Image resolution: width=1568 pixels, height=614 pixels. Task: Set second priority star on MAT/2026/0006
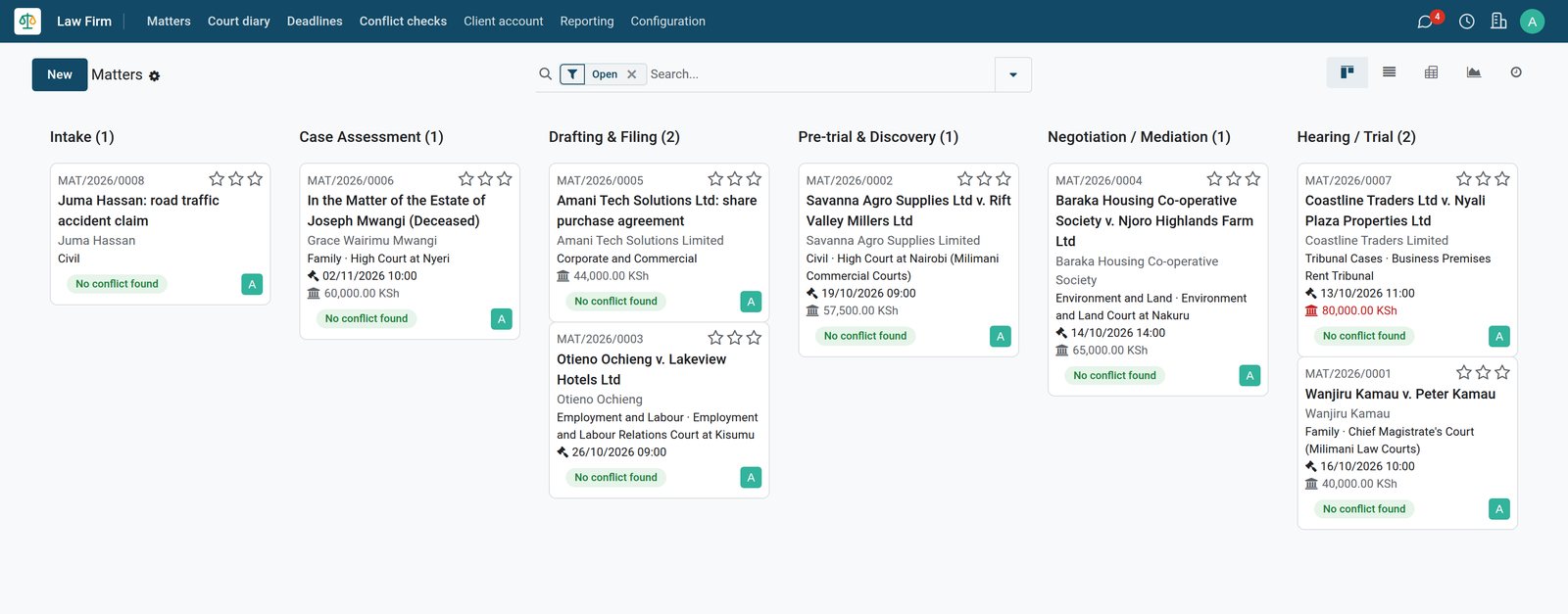[485, 178]
